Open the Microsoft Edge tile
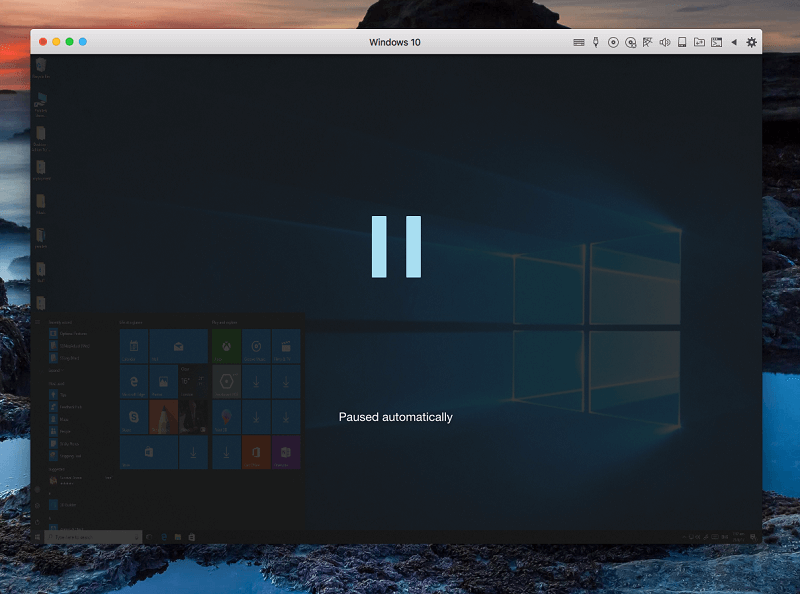Viewport: 800px width, 594px height. click(x=134, y=381)
